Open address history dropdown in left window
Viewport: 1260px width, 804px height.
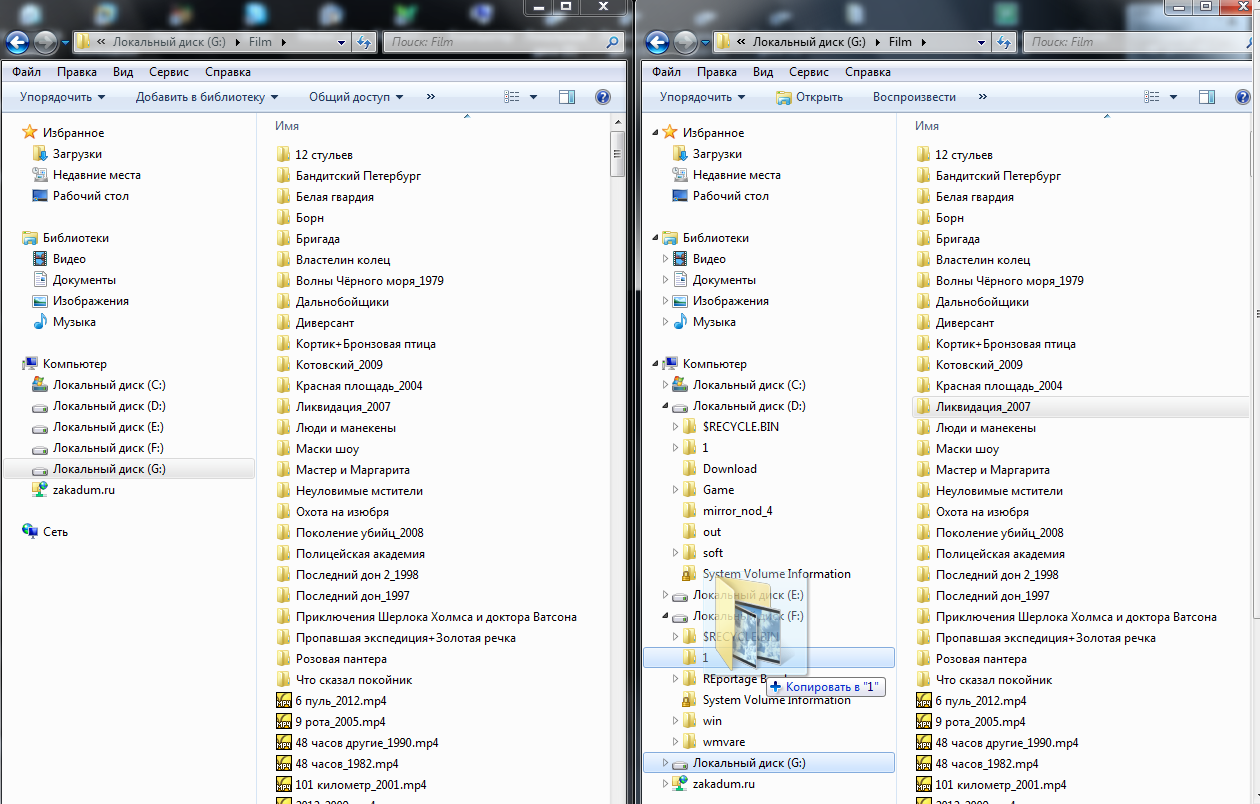point(341,42)
